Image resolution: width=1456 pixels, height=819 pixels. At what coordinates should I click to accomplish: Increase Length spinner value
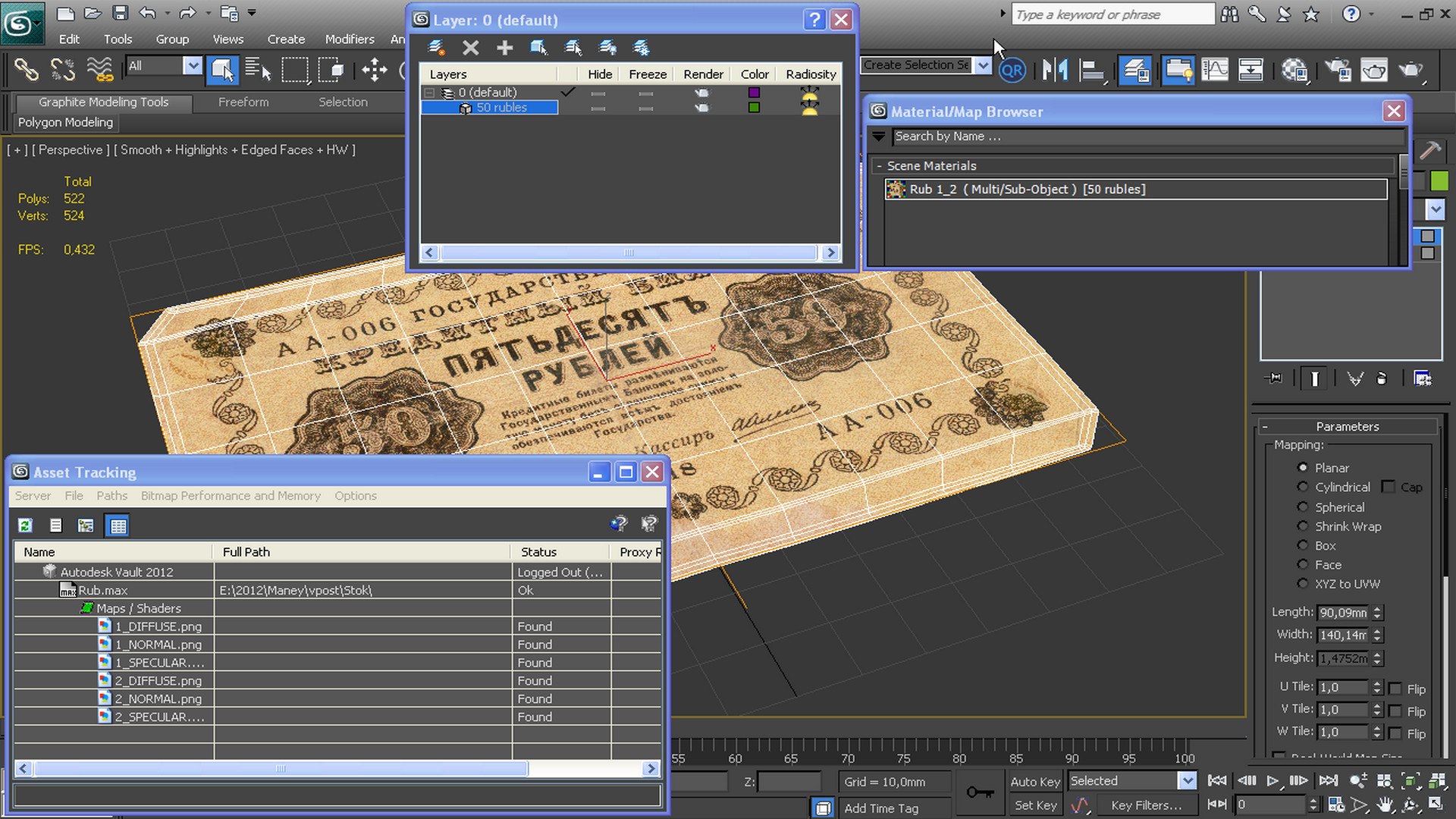(1378, 608)
